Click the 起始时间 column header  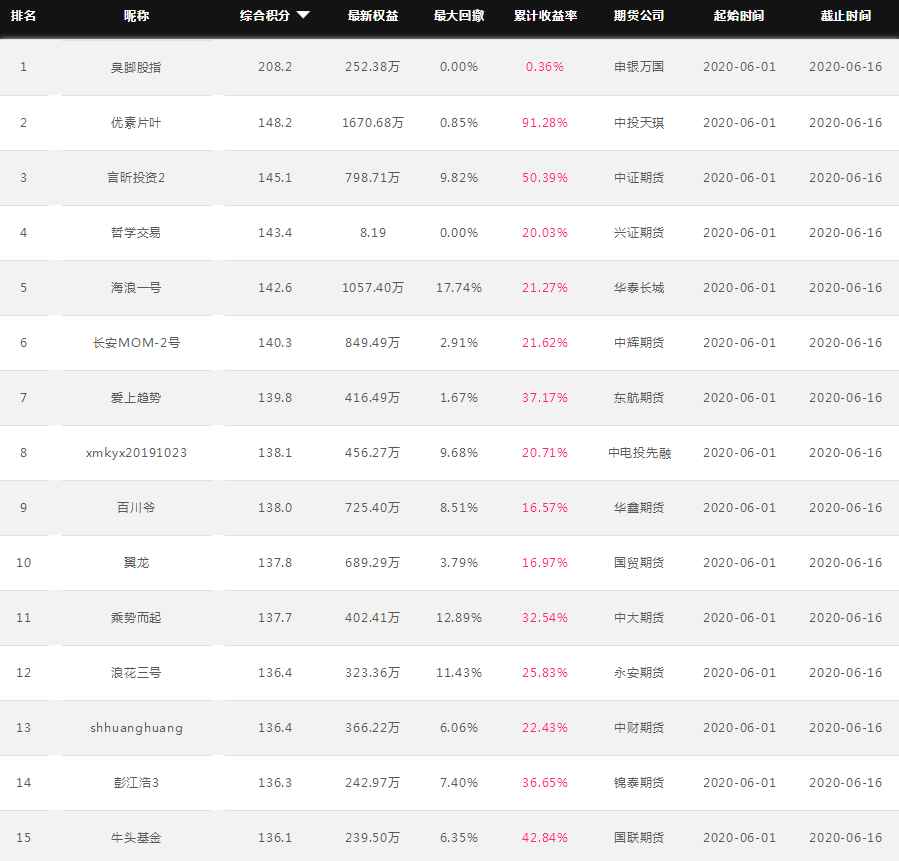[x=739, y=15]
